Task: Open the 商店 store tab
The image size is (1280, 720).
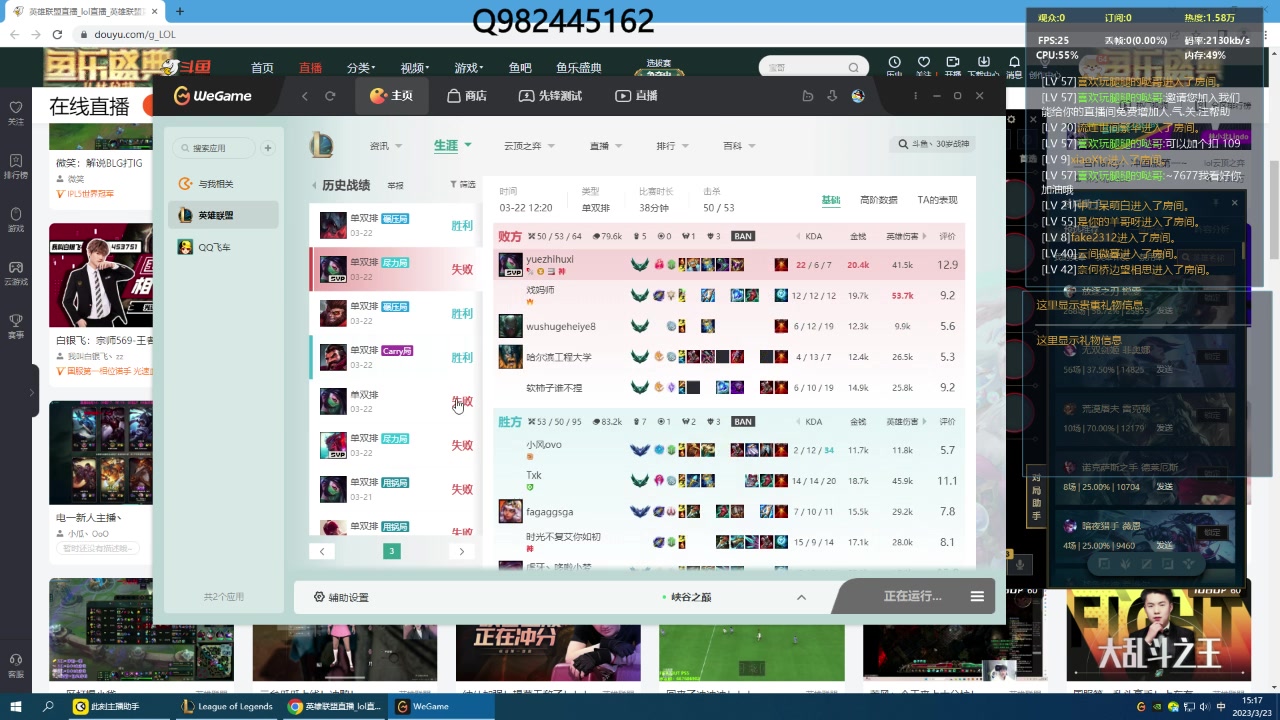Action: coord(467,96)
